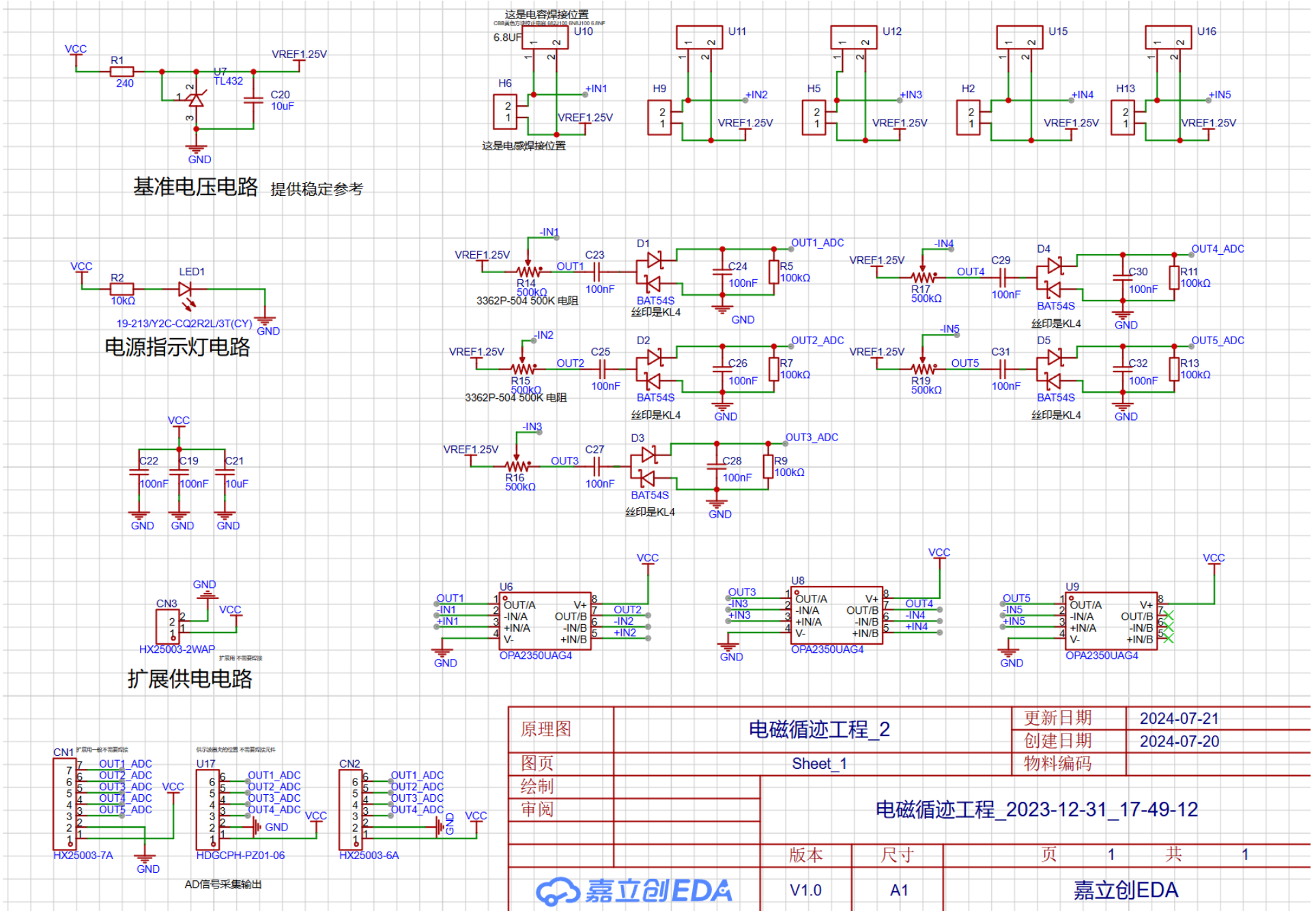Click the 扩展供电电路 title text
The width and height of the screenshot is (1316, 911).
point(190,679)
